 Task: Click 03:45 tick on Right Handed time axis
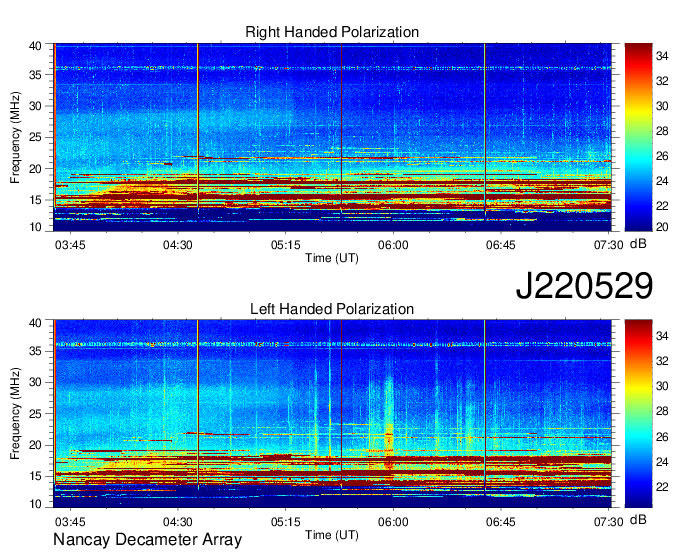[x=70, y=245]
